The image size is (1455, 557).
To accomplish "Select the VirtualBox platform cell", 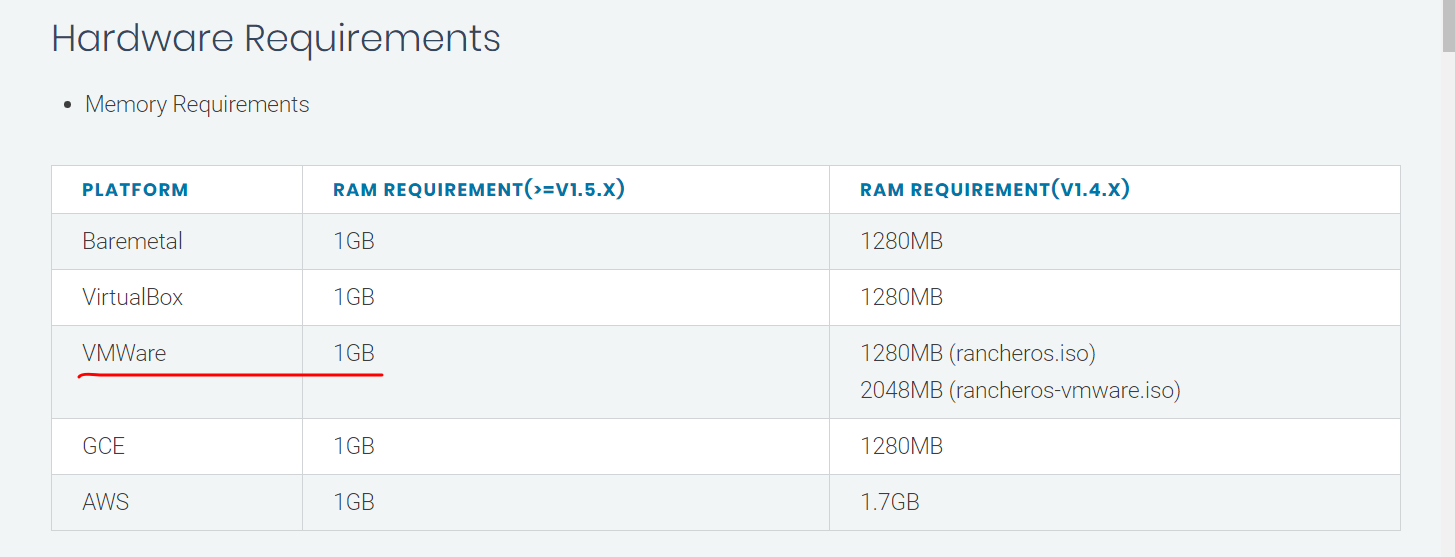I will pyautogui.click(x=132, y=297).
